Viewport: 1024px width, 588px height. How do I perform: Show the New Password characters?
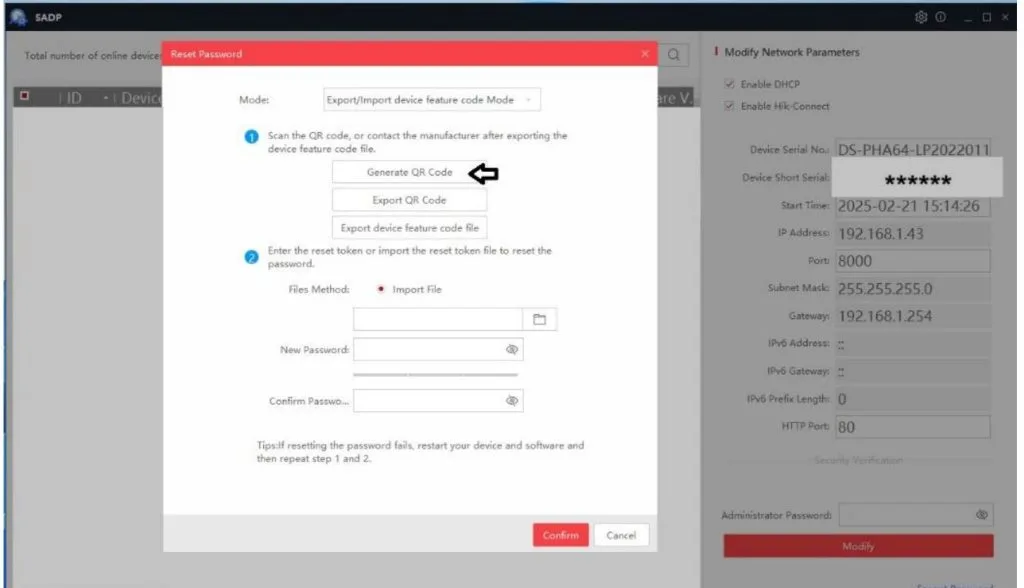coord(512,350)
